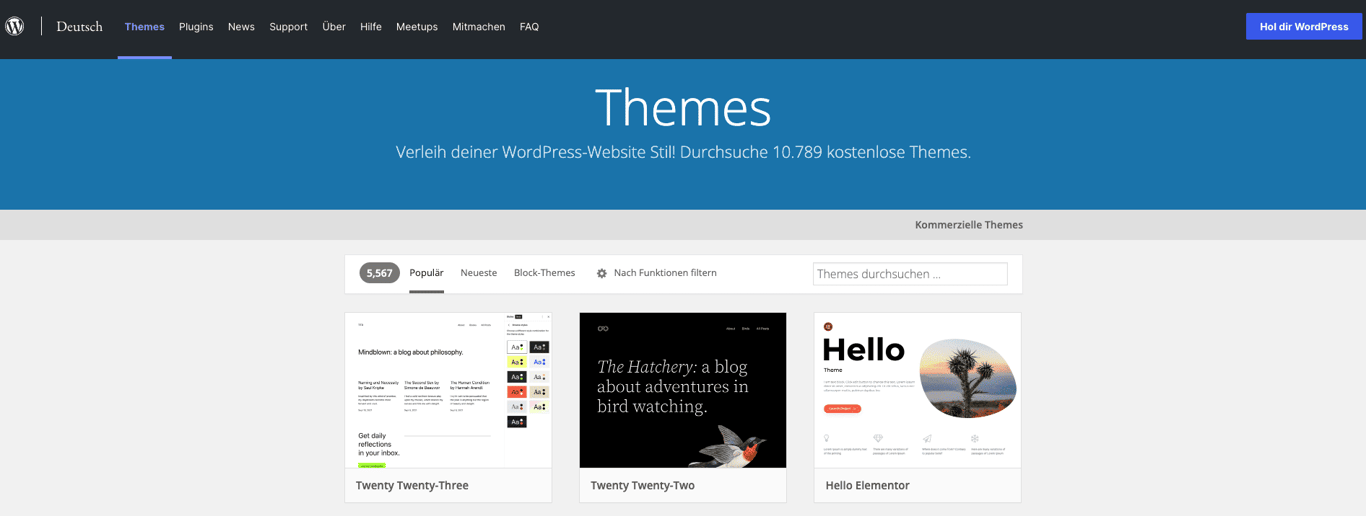
Task: Click the 5,567 theme count badge
Action: pyautogui.click(x=379, y=273)
